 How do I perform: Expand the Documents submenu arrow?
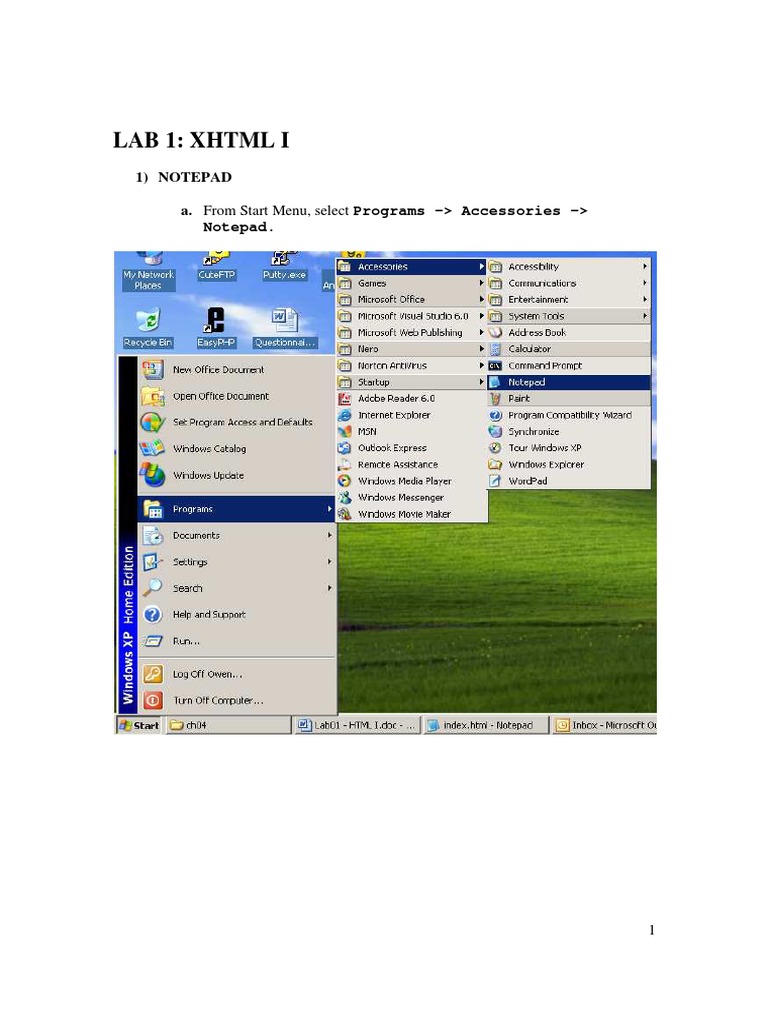pos(330,536)
